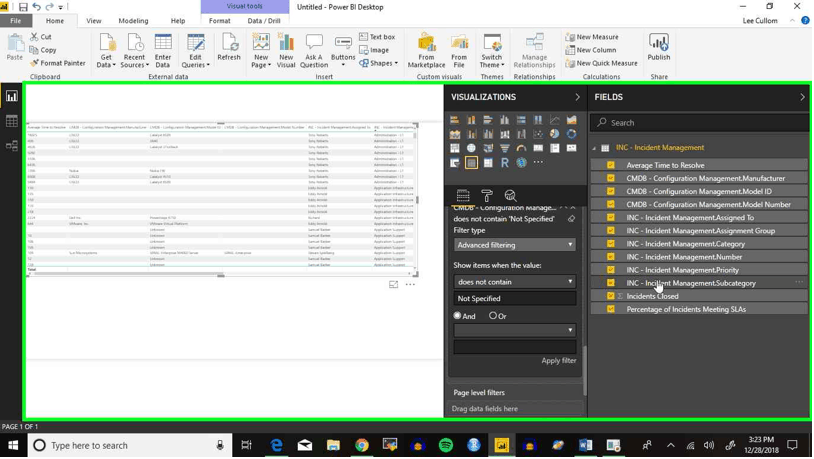Uncheck INC Incident Management.Category field

click(610, 244)
